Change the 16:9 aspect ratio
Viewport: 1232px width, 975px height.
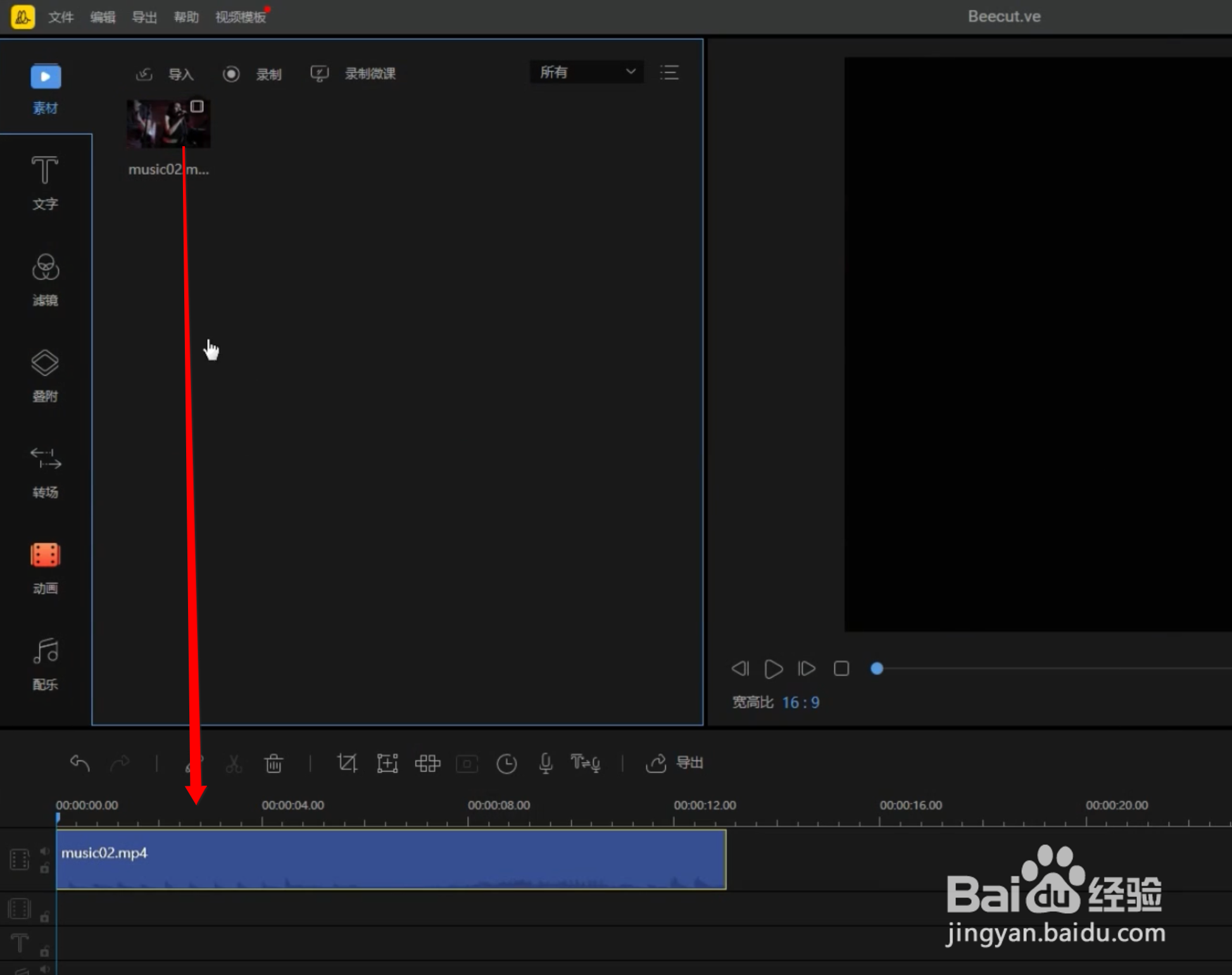(800, 702)
